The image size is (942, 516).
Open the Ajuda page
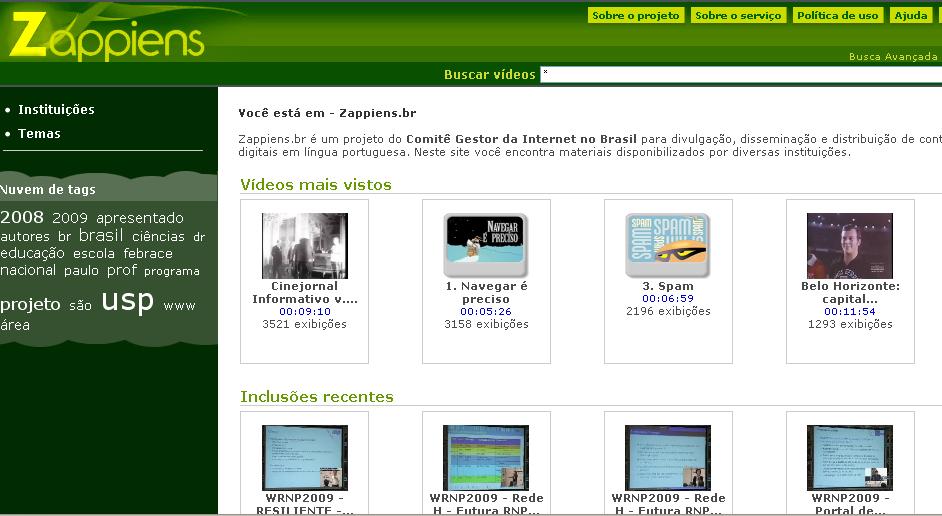(x=911, y=16)
